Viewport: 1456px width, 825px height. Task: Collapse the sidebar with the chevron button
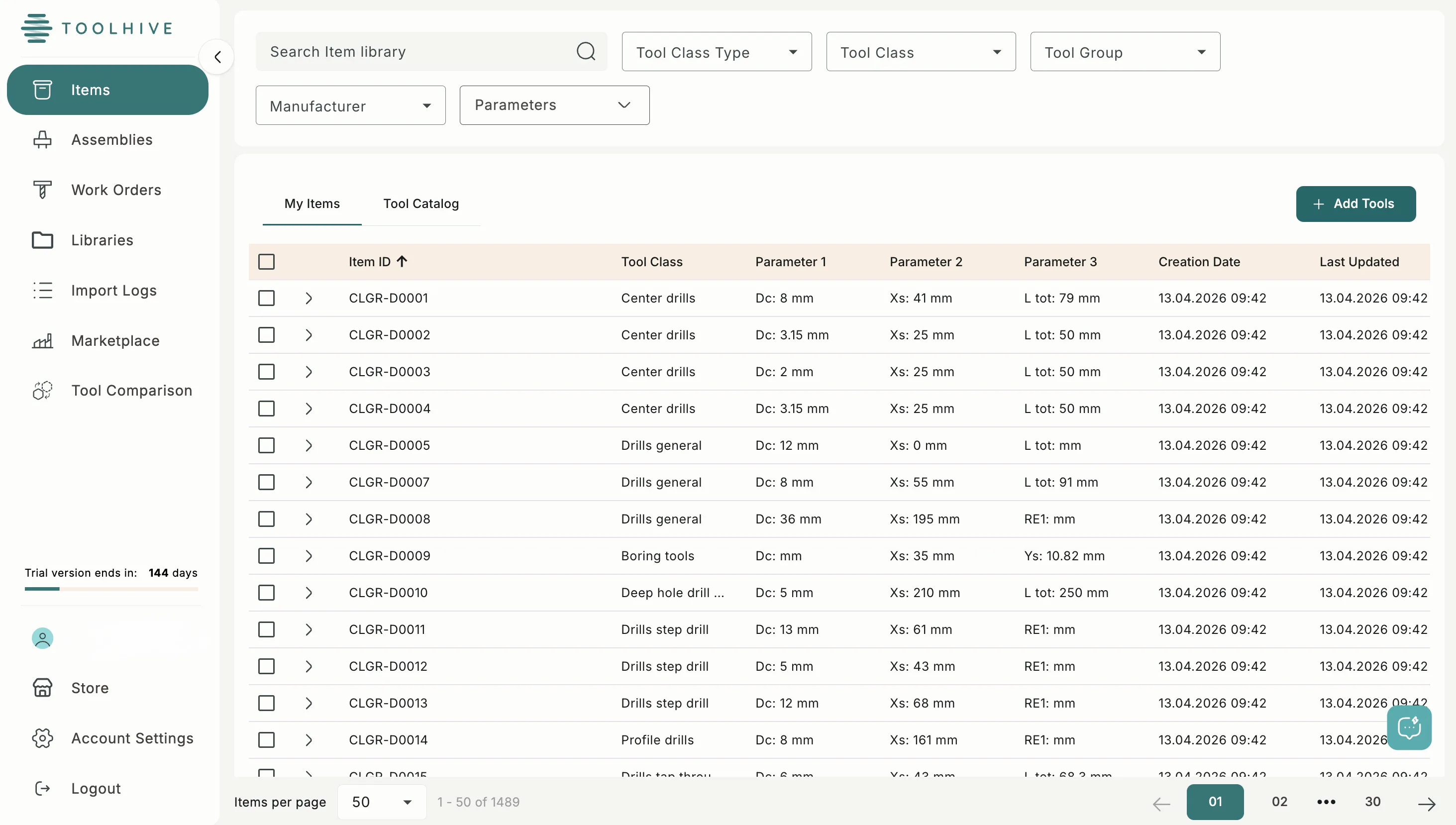click(217, 57)
